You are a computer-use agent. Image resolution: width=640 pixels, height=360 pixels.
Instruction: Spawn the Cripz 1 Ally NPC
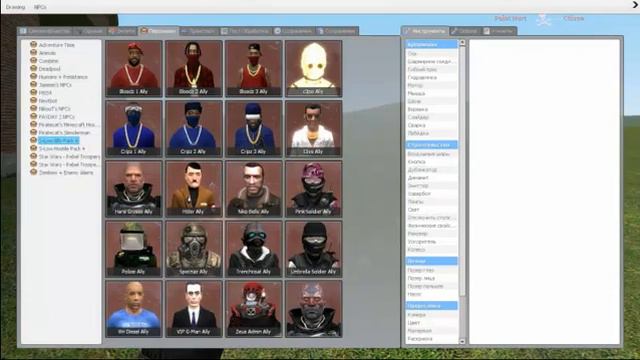(133, 129)
